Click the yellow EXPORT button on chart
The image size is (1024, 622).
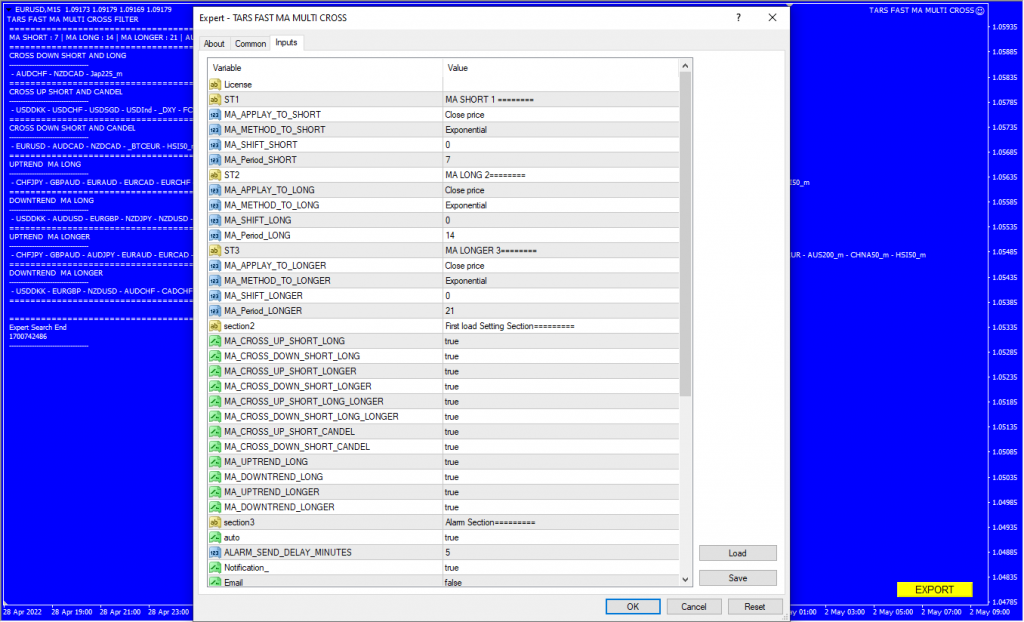(x=934, y=589)
